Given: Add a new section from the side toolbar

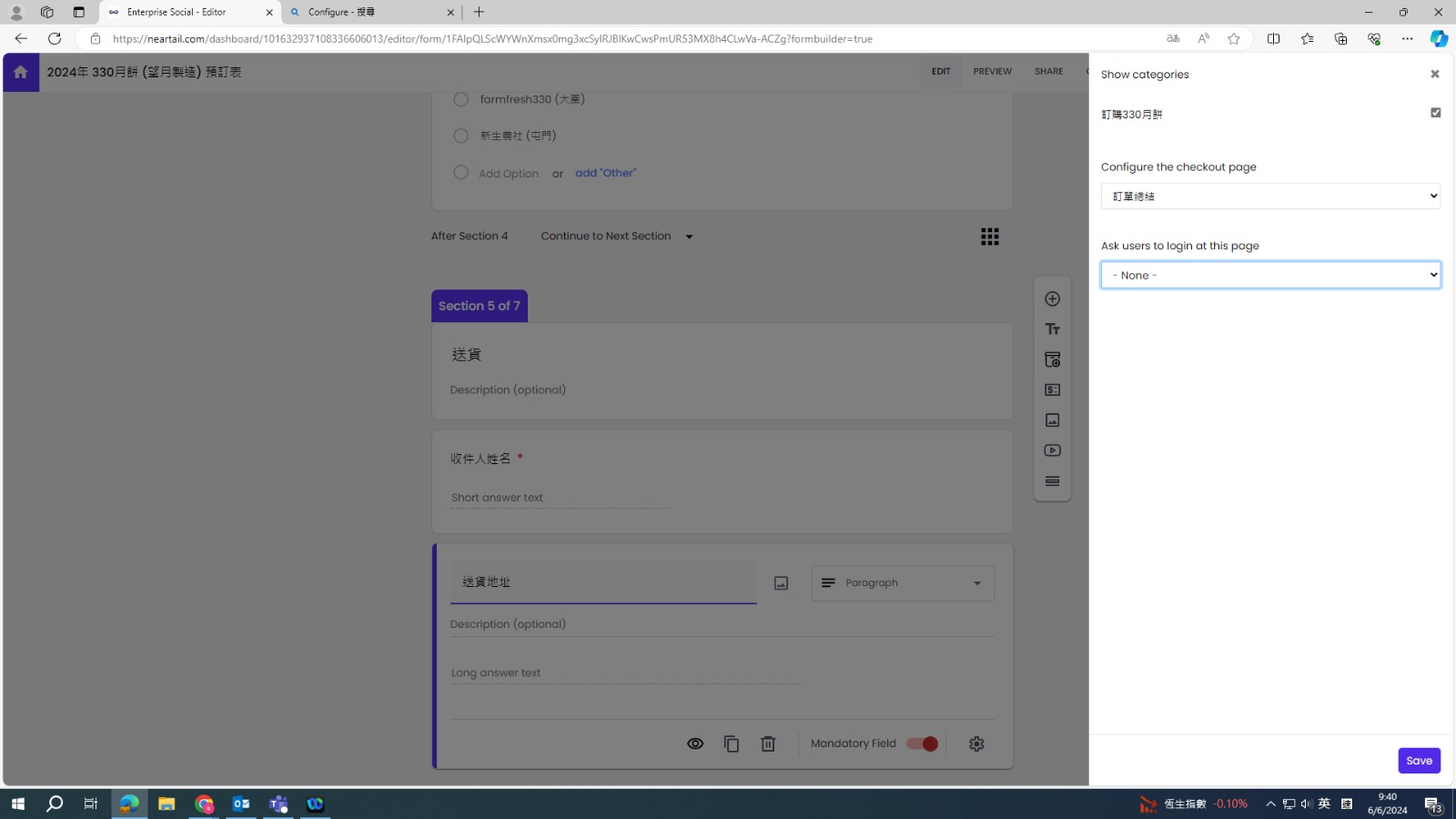Looking at the screenshot, I should pos(1052,481).
